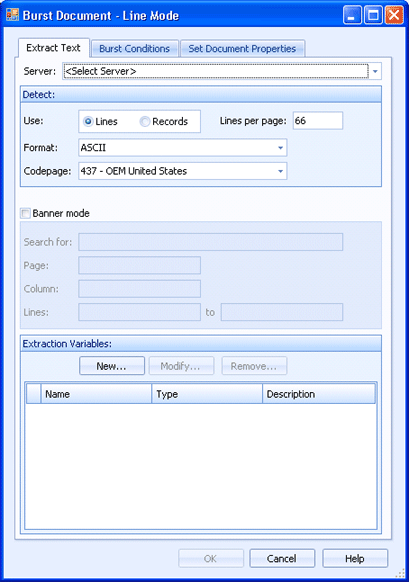Click the row selector header cell in the variables table
Screen dimensions: 409x582
click(33, 394)
